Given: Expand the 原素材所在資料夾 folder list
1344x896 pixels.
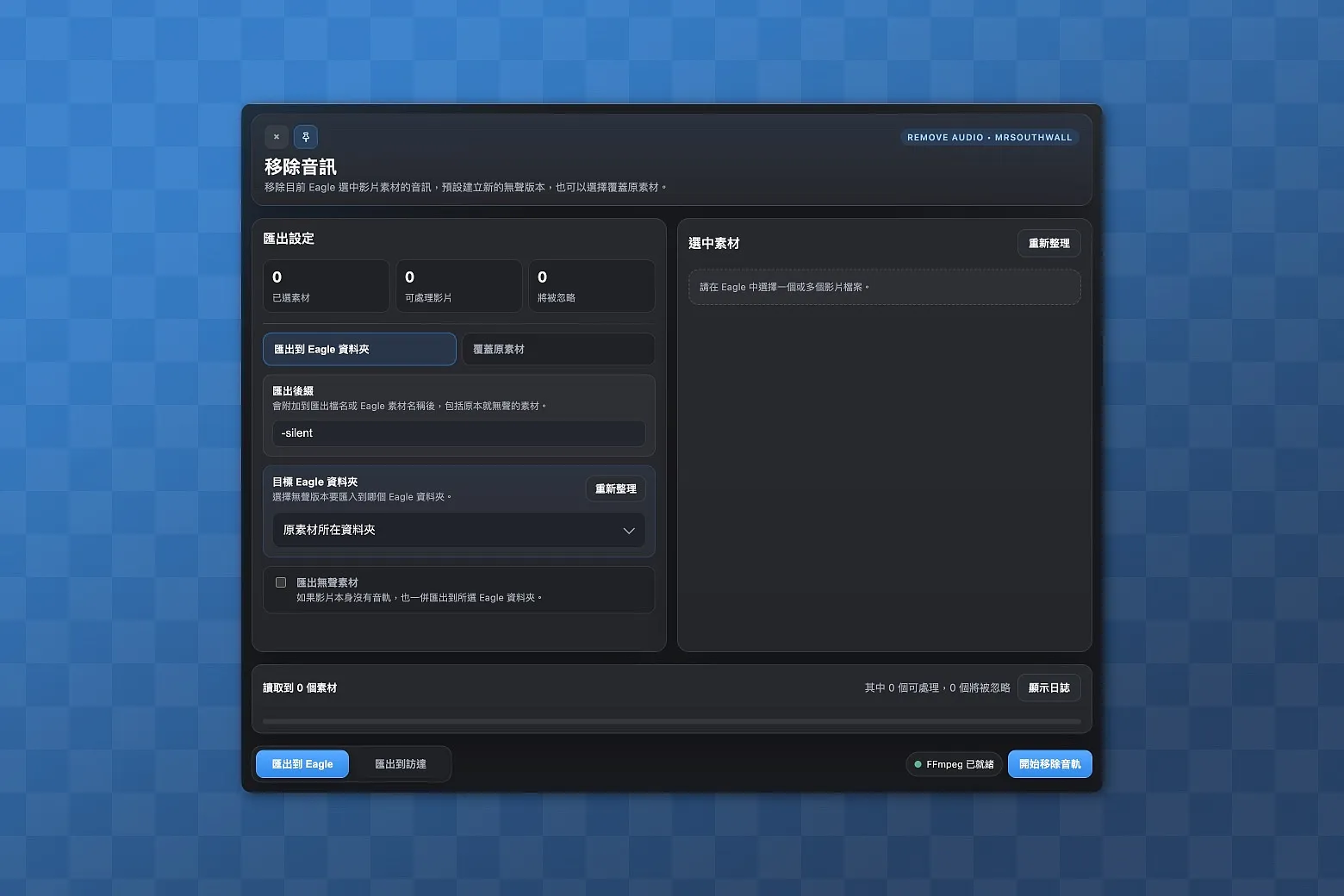Looking at the screenshot, I should click(x=458, y=530).
